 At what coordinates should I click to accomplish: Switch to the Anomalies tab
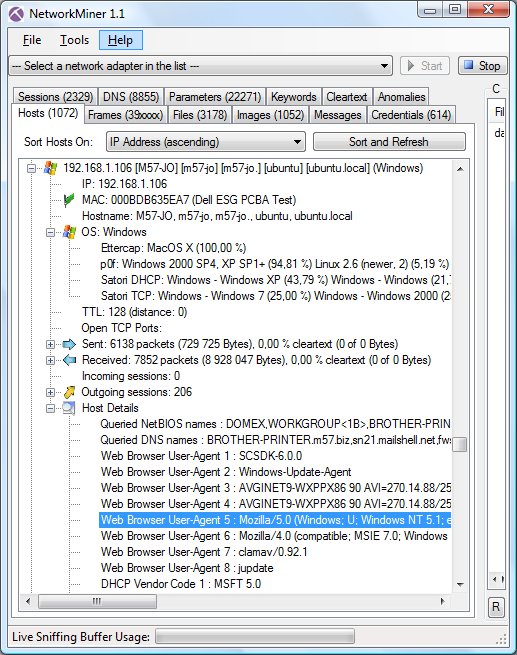[x=401, y=97]
